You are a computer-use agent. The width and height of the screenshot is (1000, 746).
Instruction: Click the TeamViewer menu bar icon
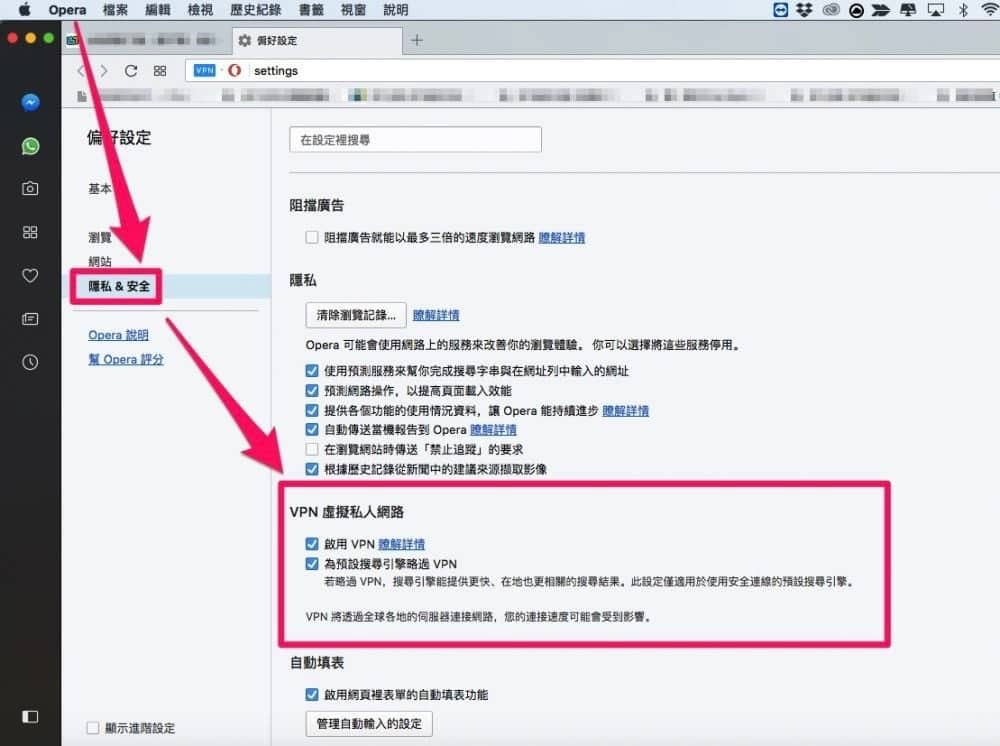click(781, 10)
